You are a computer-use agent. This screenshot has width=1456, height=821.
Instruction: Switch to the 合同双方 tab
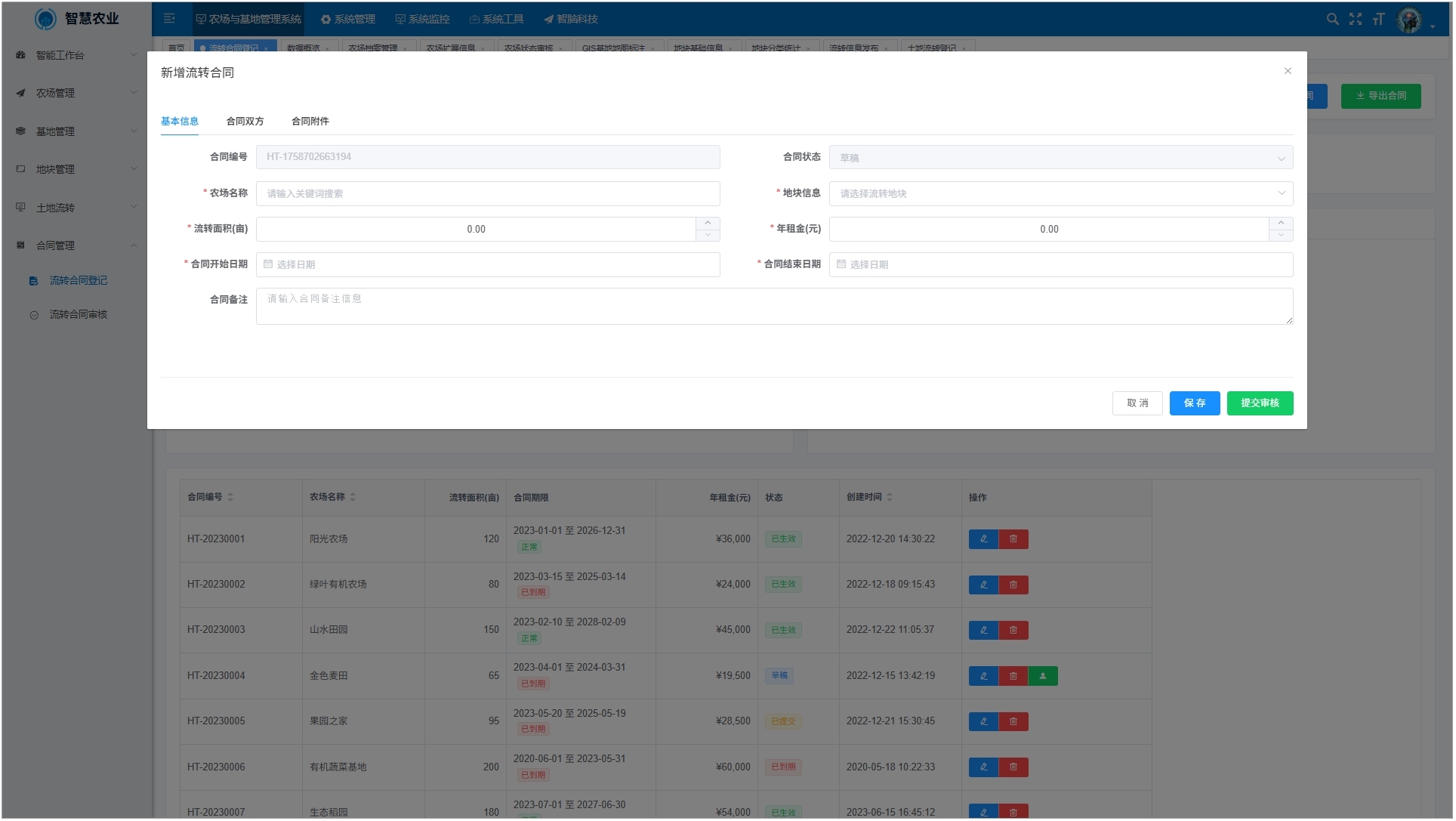(245, 122)
